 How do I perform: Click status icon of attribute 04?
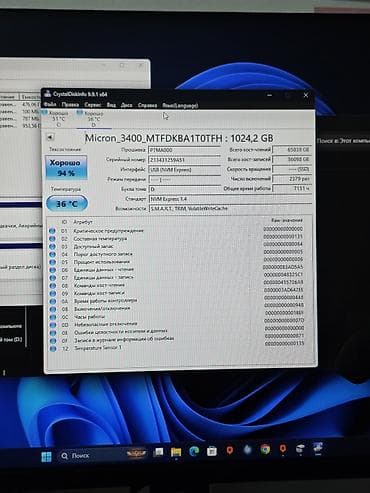[x=52, y=254]
